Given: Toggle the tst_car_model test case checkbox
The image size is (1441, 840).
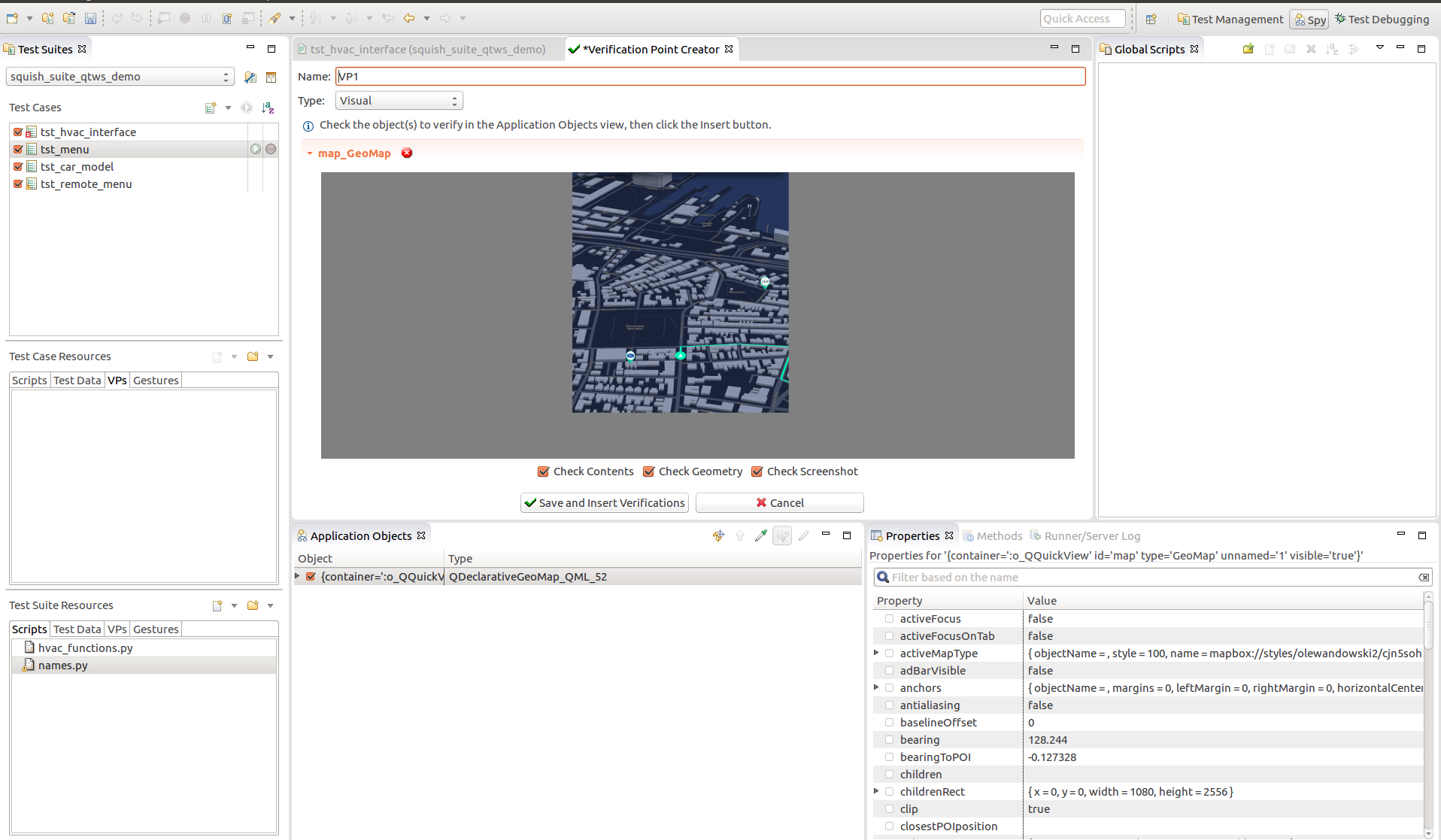Looking at the screenshot, I should pyautogui.click(x=18, y=166).
